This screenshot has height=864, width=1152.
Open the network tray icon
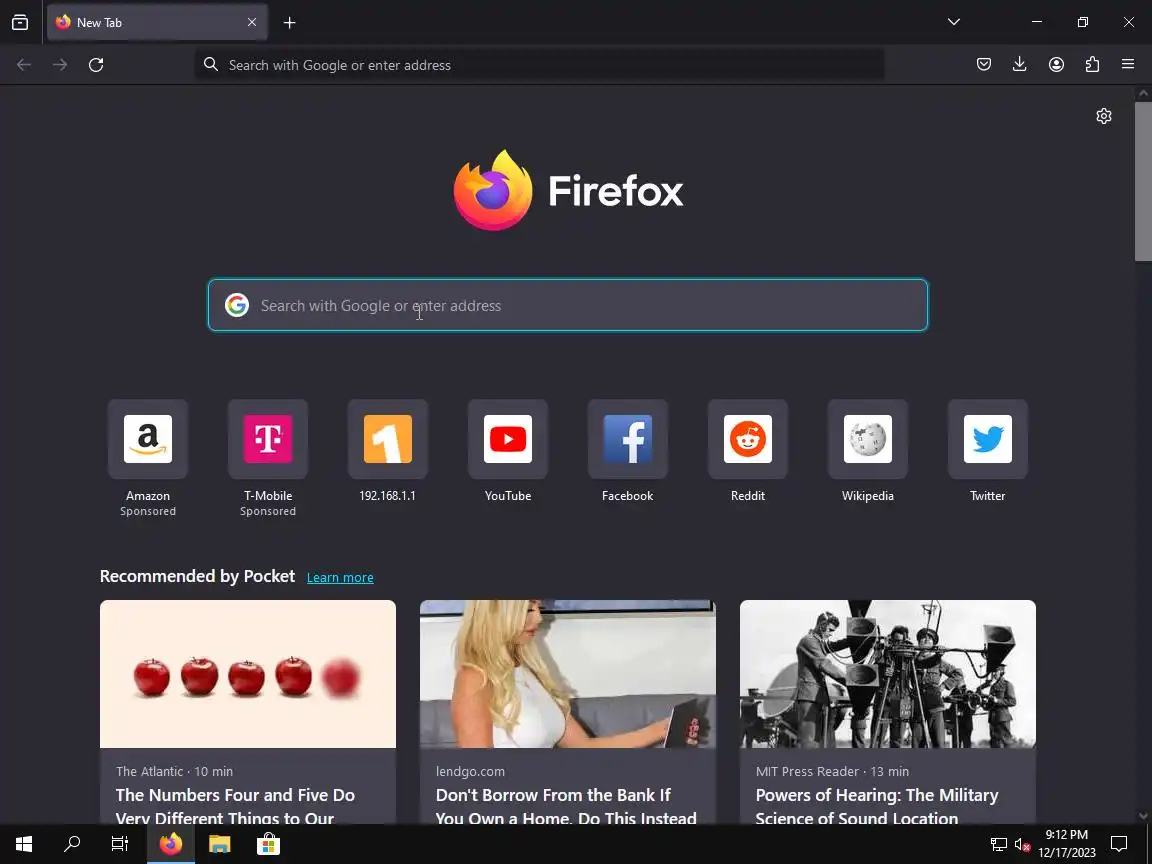point(998,845)
